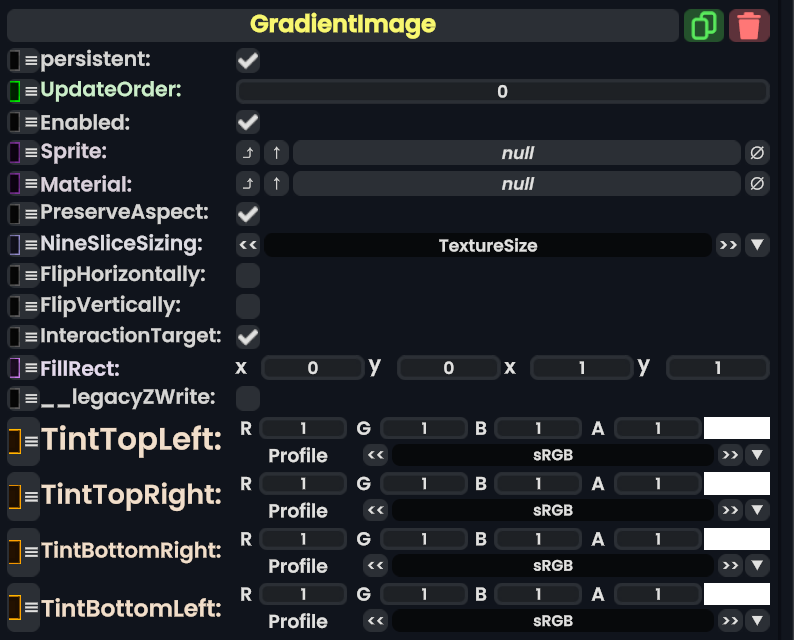
Task: Toggle the InteractionTarget checkbox
Action: [x=247, y=336]
